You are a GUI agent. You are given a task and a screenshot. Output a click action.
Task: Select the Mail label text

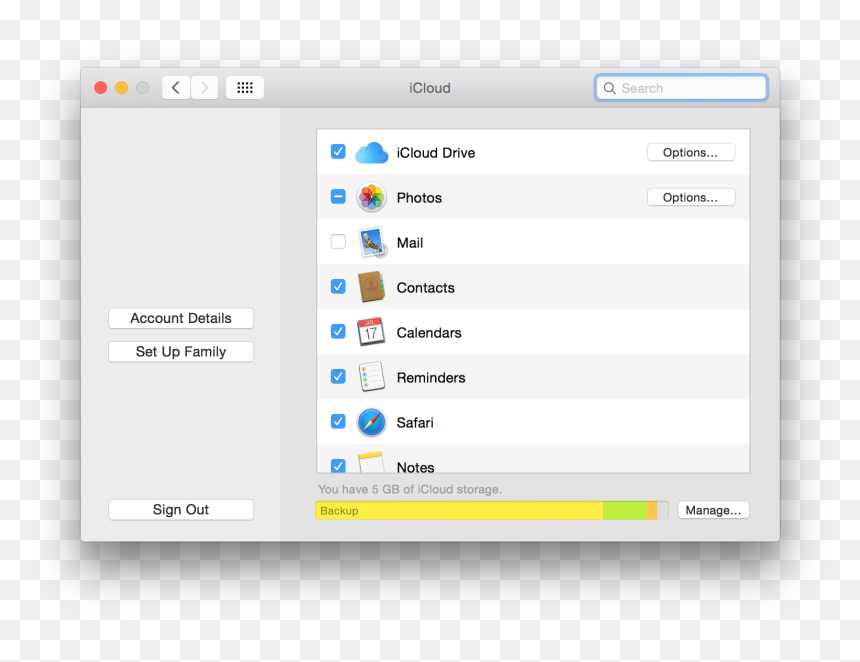[x=410, y=243]
